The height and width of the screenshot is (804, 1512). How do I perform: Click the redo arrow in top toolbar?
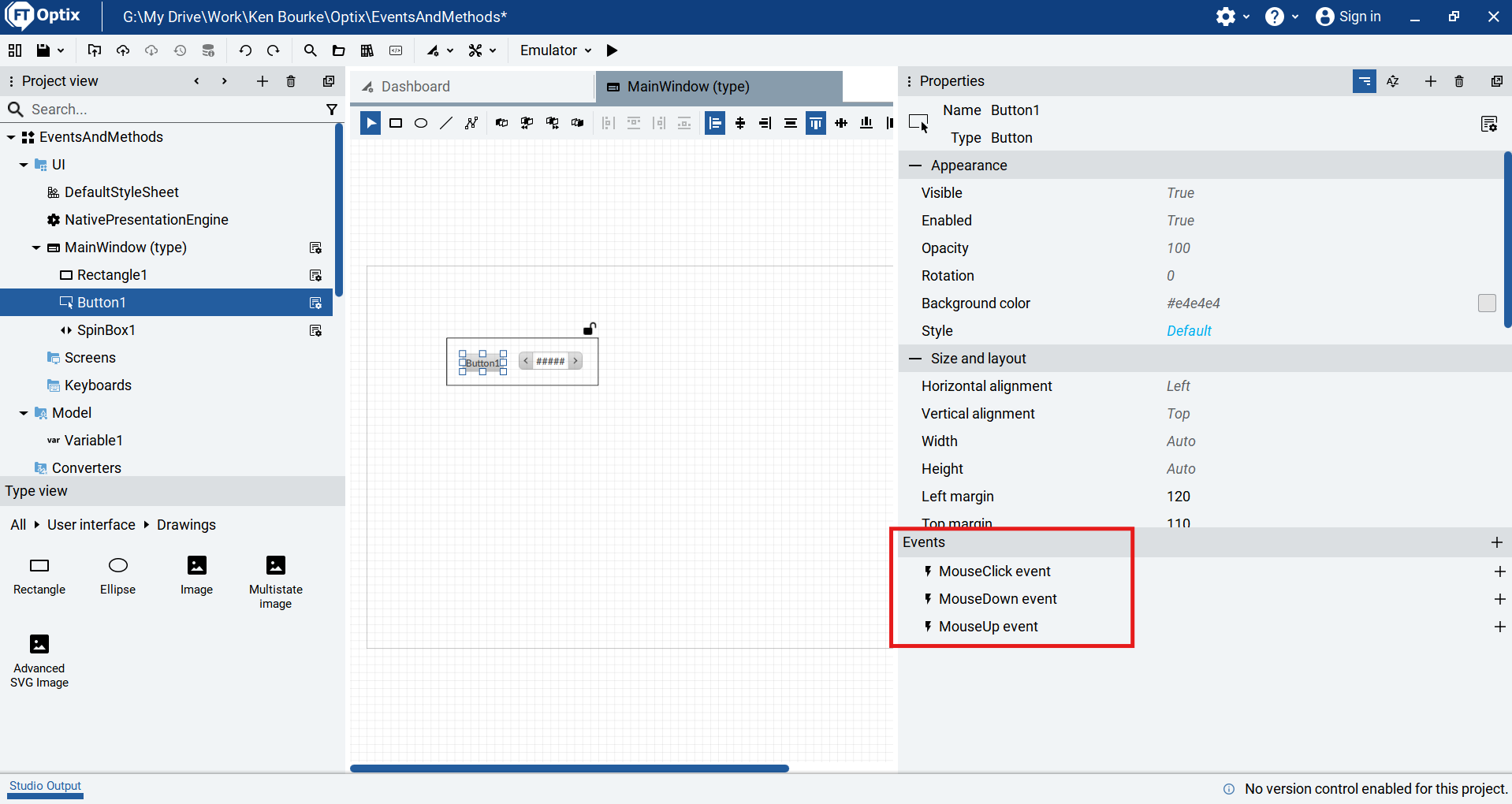coord(274,50)
